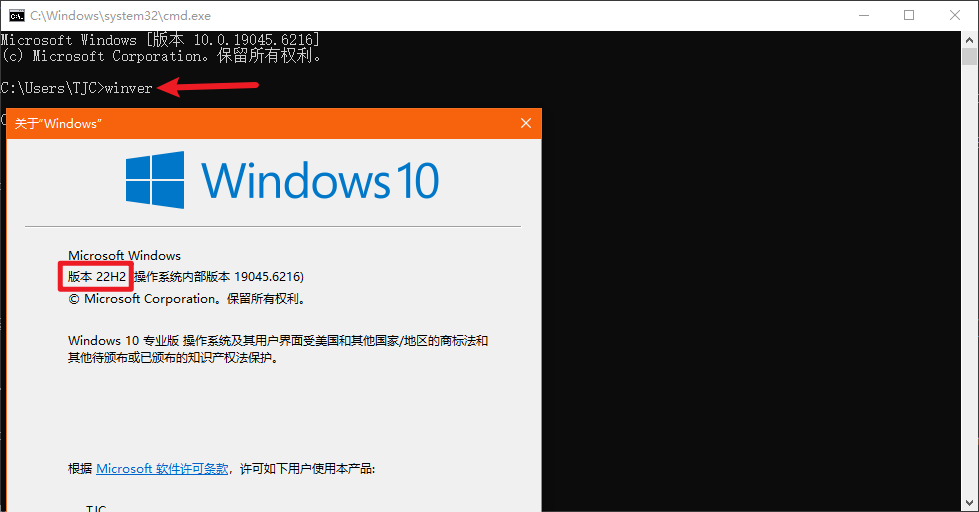Click the Windows 10 专业版 license paragraph
This screenshot has height=512, width=979.
[x=278, y=348]
